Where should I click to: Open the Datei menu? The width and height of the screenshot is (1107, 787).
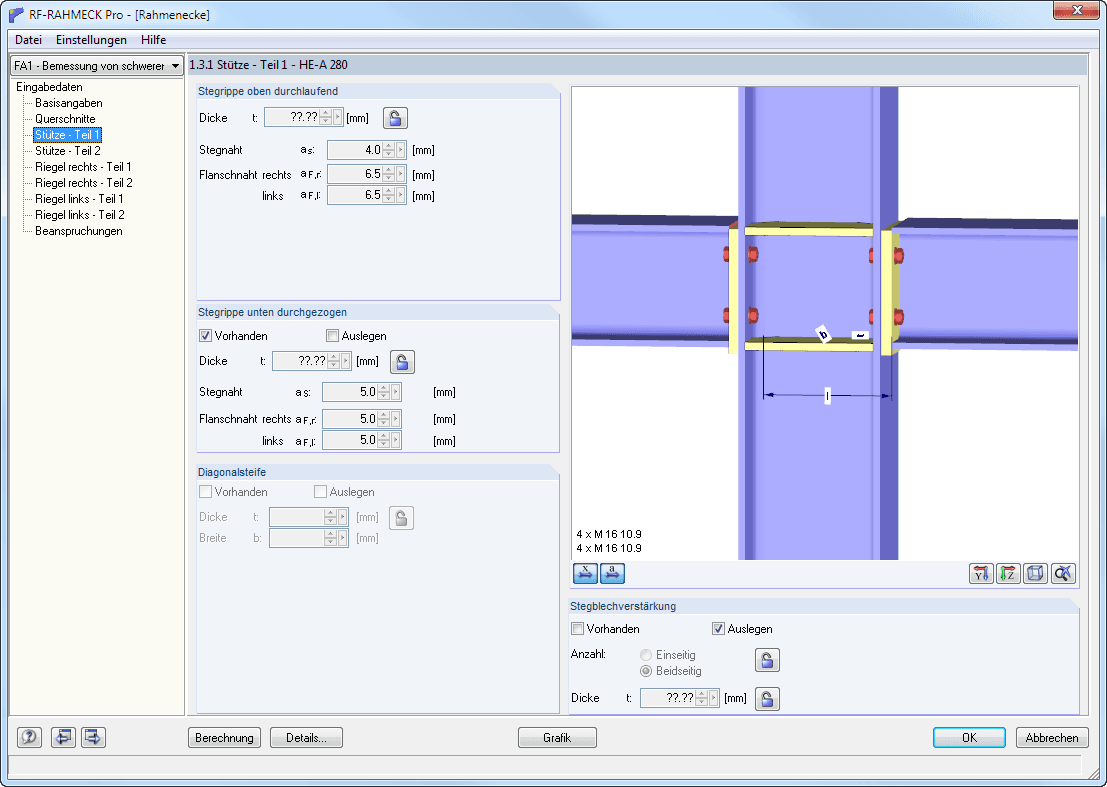click(x=28, y=40)
